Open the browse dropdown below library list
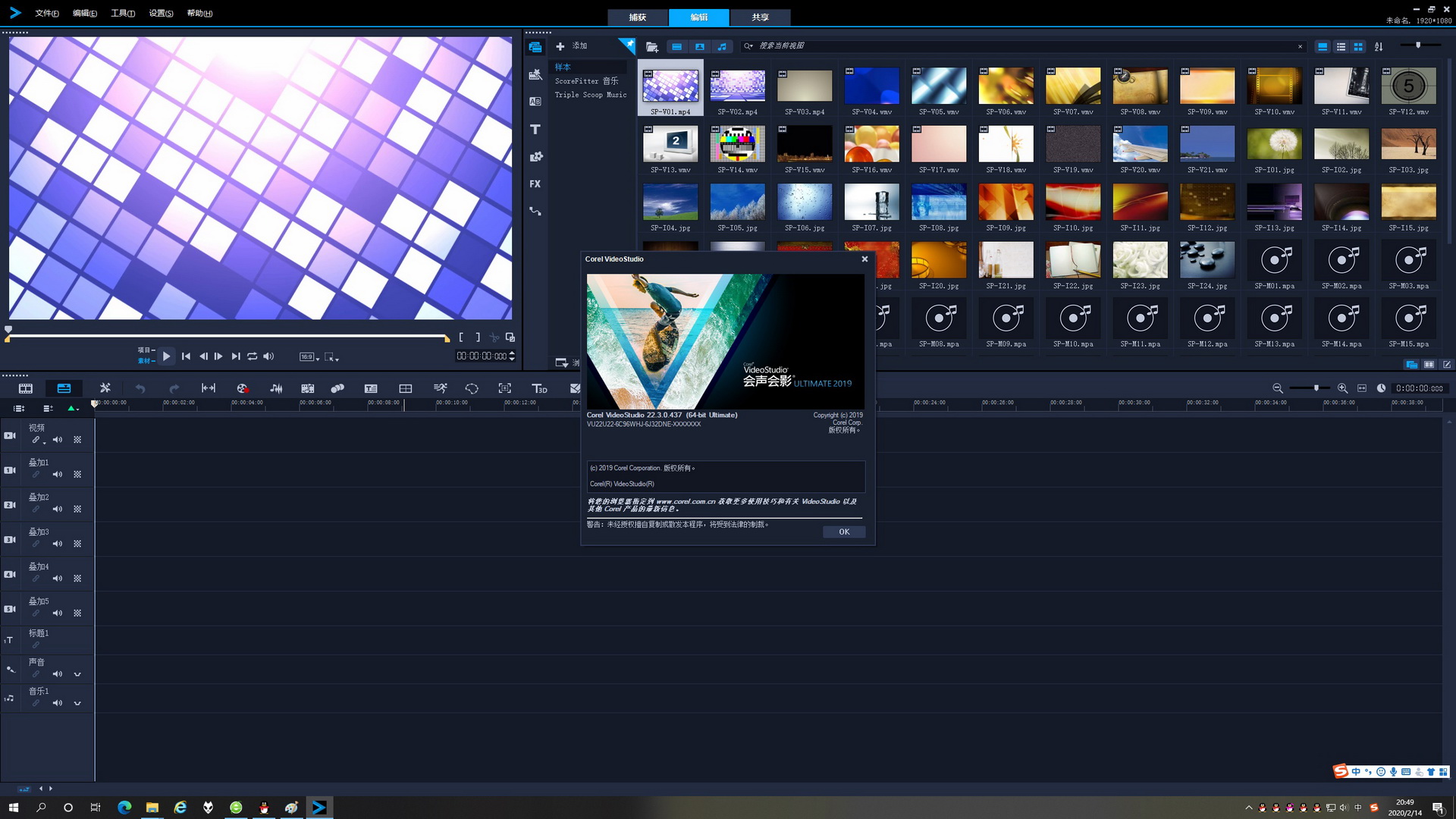This screenshot has height=819, width=1456. pos(562,363)
